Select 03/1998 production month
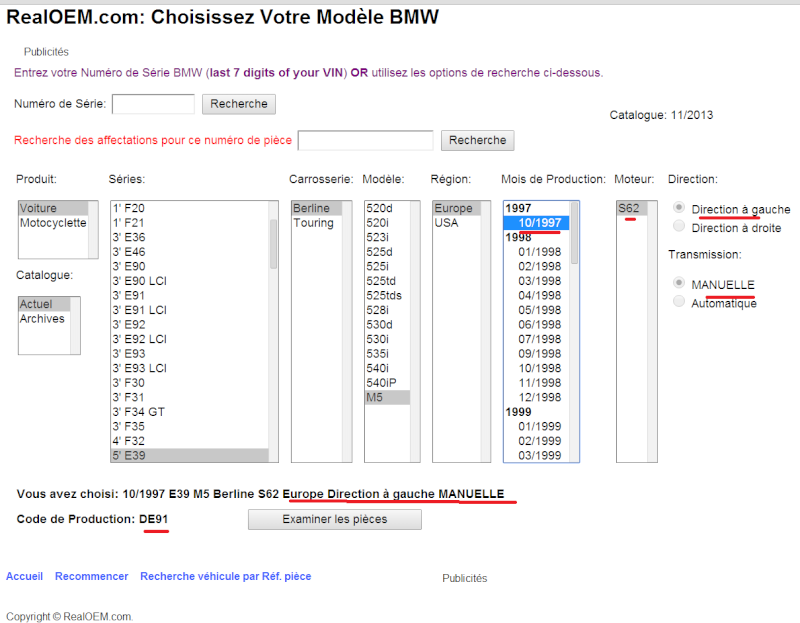Image resolution: width=800 pixels, height=623 pixels. [x=537, y=281]
